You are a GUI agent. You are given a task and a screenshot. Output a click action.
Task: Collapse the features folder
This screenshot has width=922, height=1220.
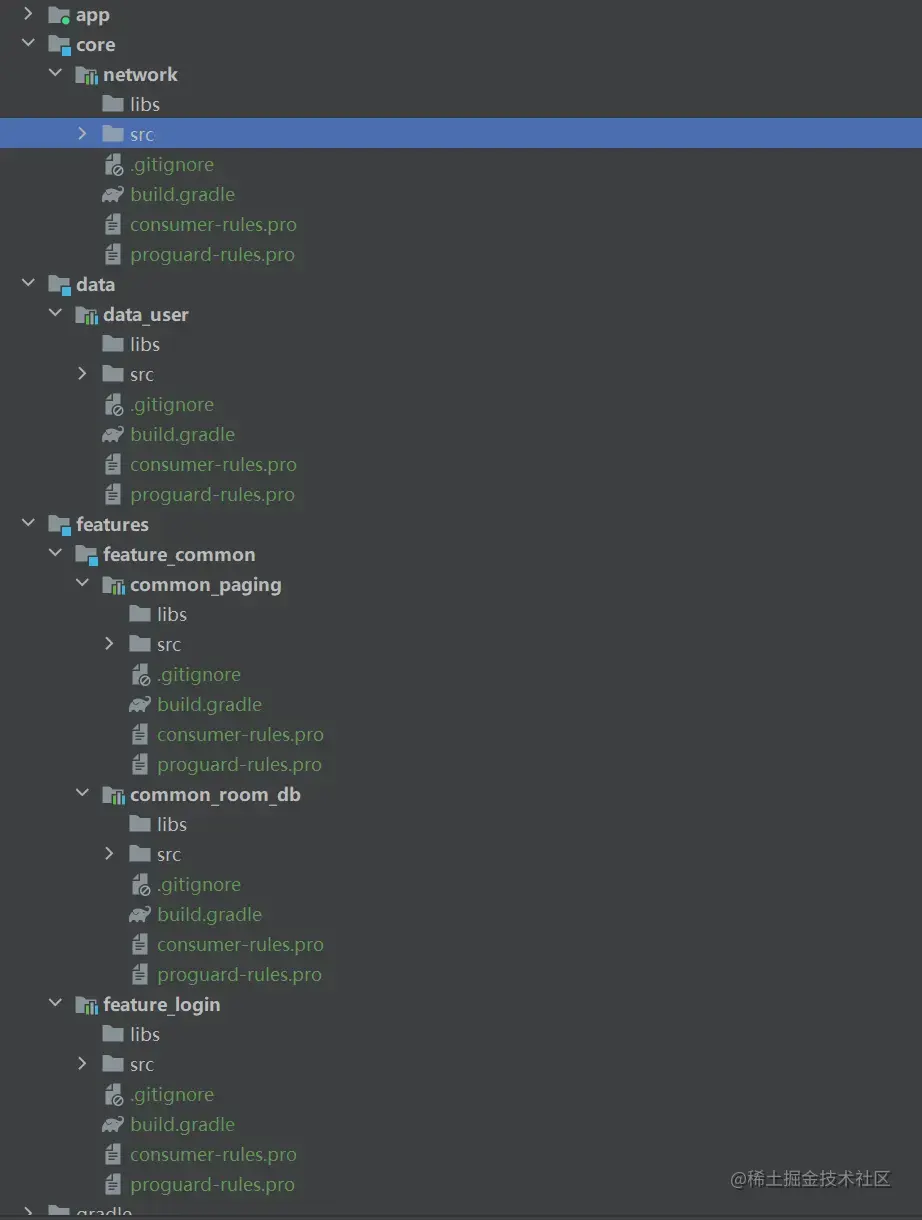[28, 525]
